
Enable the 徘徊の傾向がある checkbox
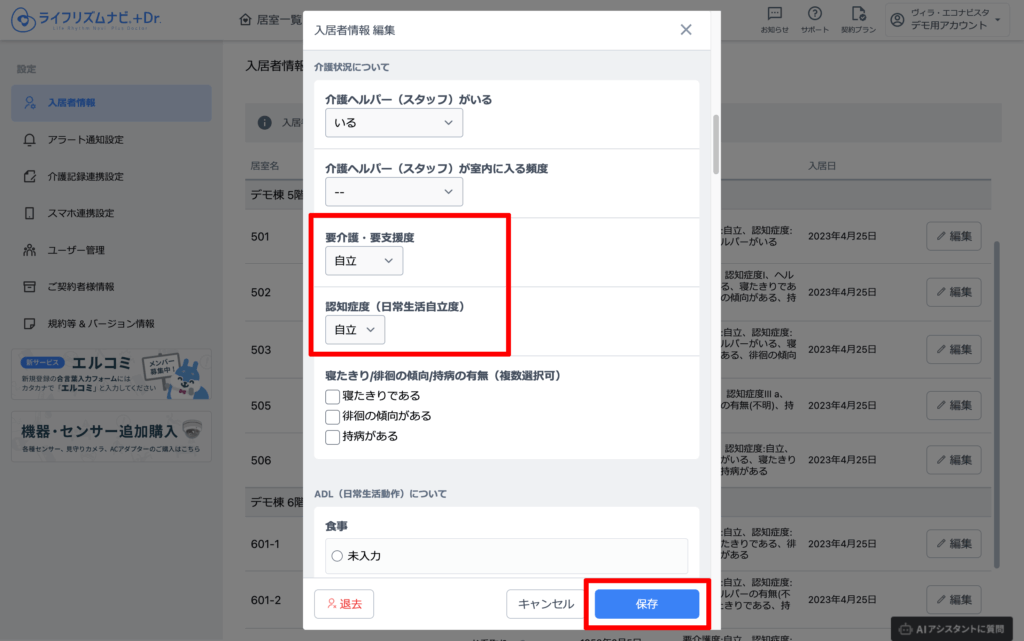(x=333, y=416)
